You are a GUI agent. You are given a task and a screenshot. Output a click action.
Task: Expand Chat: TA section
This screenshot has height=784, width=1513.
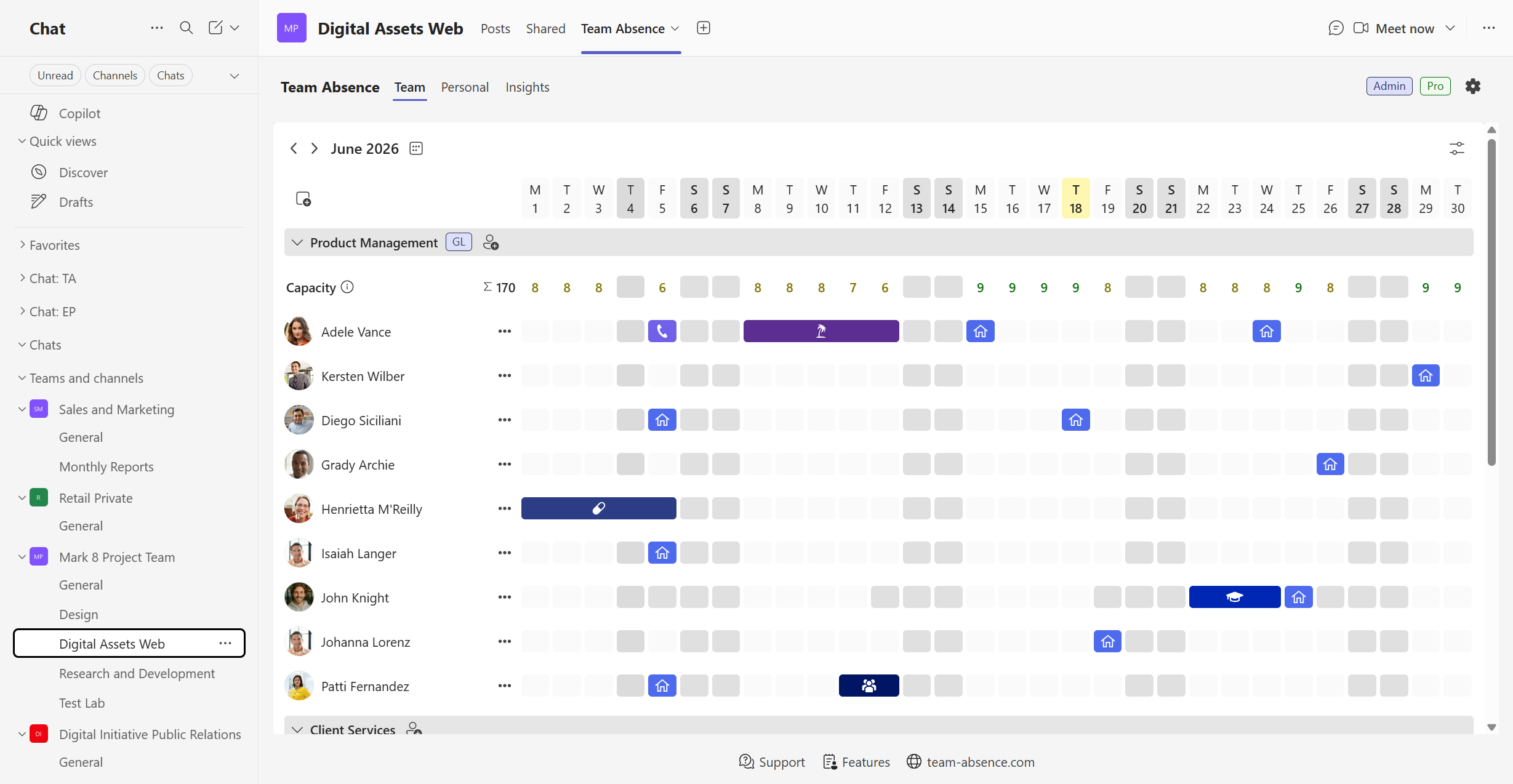(23, 278)
